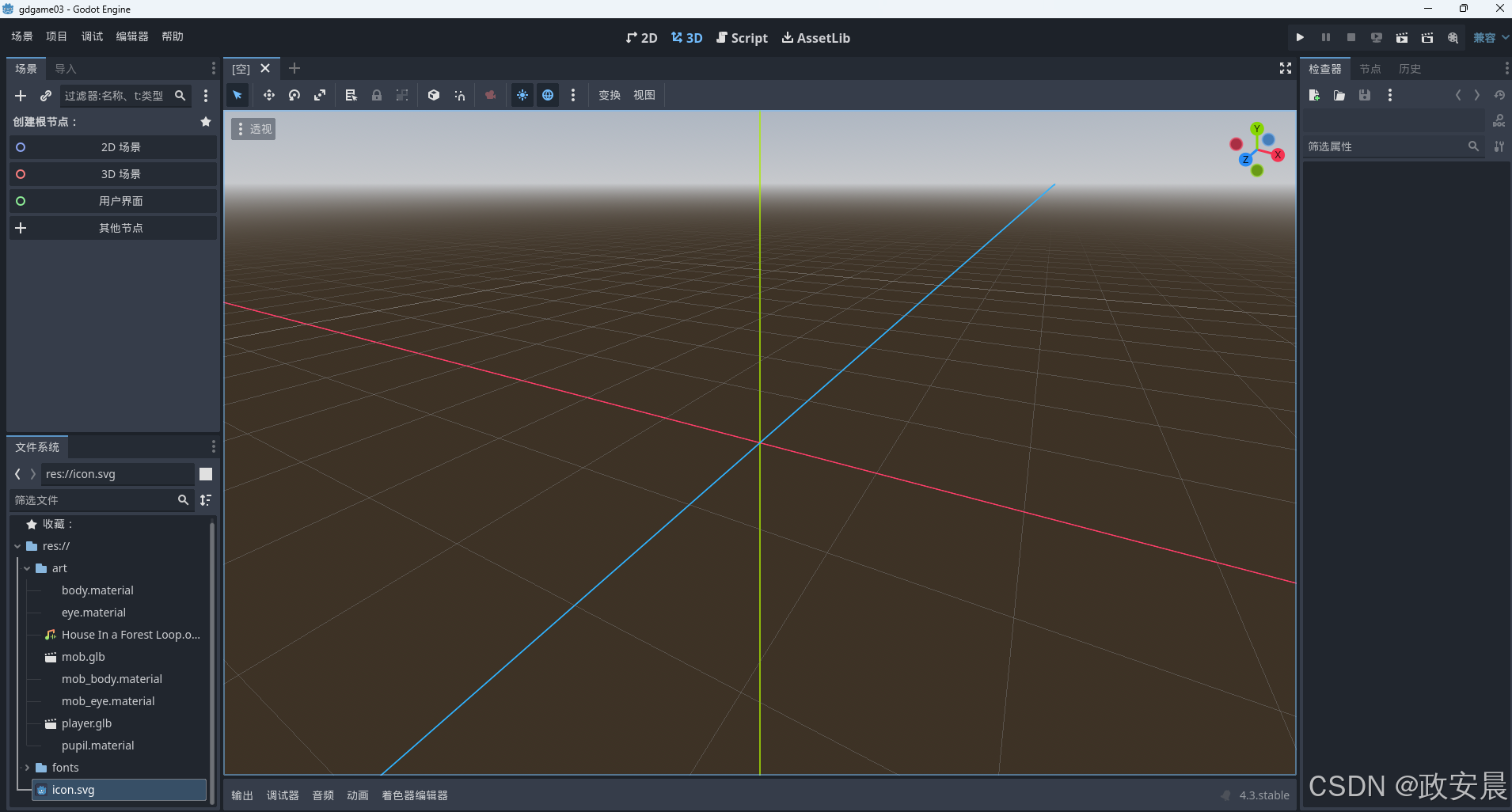Open the 帮助 menu
Image resolution: width=1512 pixels, height=812 pixels.
coord(173,36)
